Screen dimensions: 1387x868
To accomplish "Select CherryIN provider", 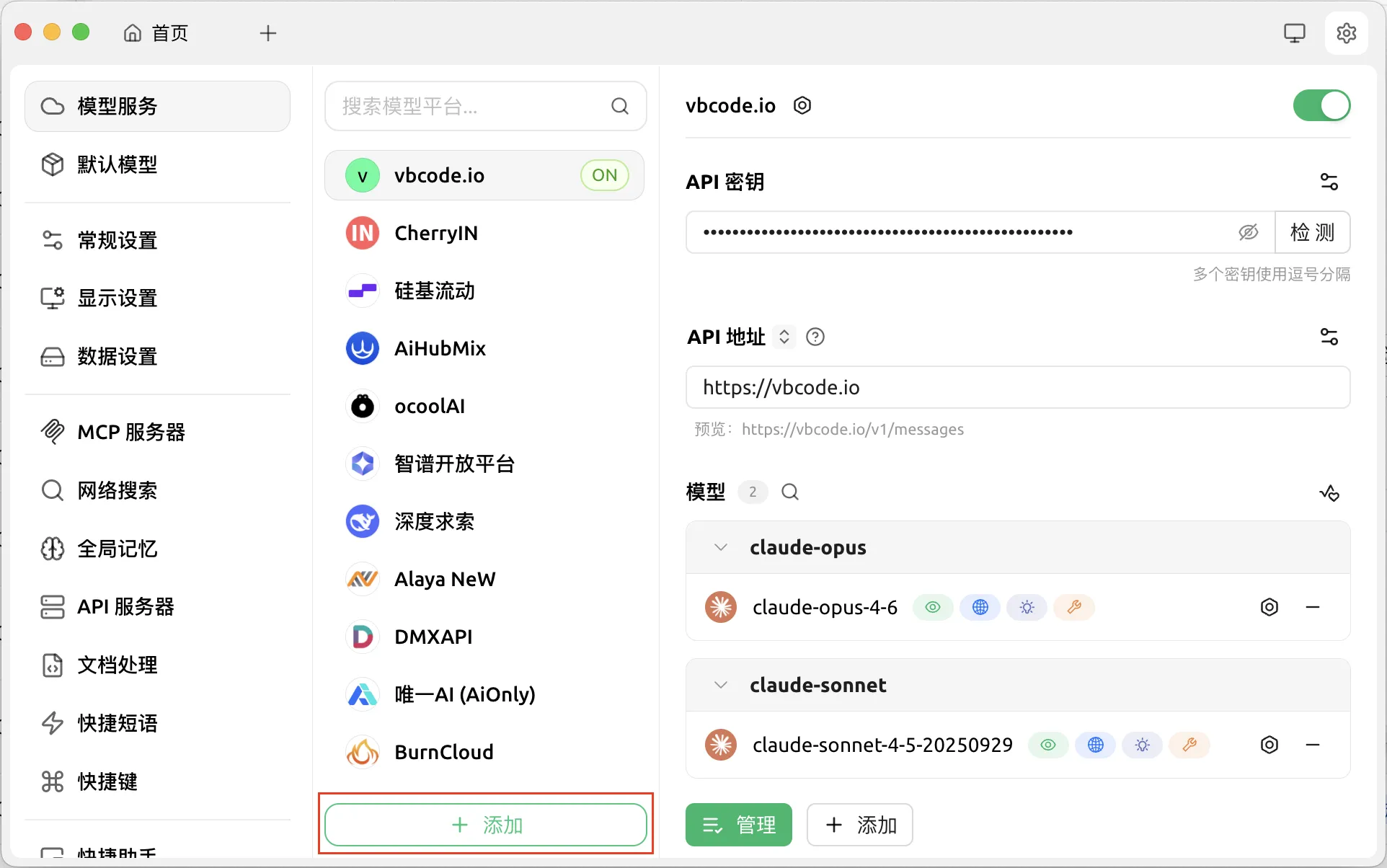I will (x=484, y=233).
